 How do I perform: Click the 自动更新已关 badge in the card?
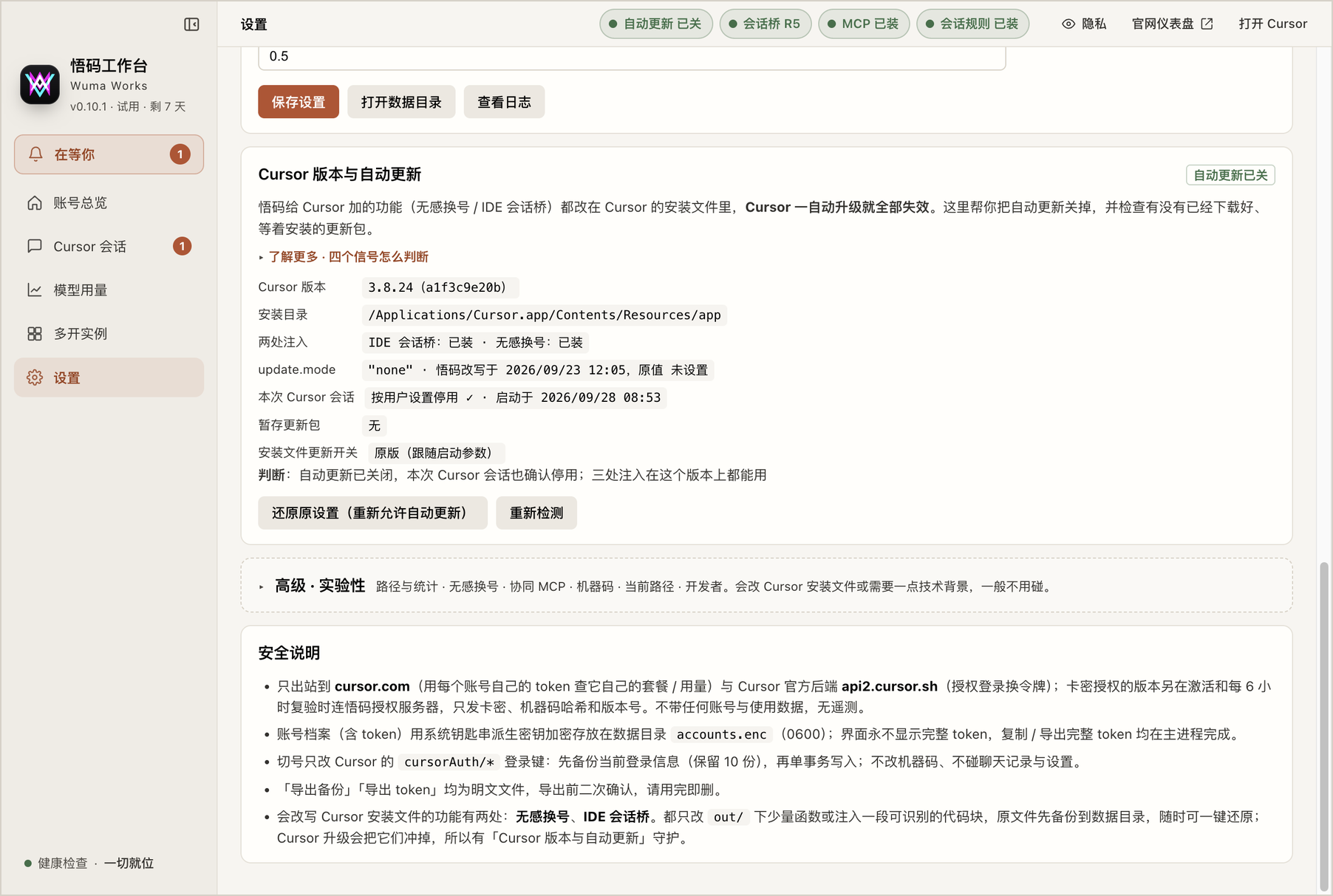[x=1230, y=175]
